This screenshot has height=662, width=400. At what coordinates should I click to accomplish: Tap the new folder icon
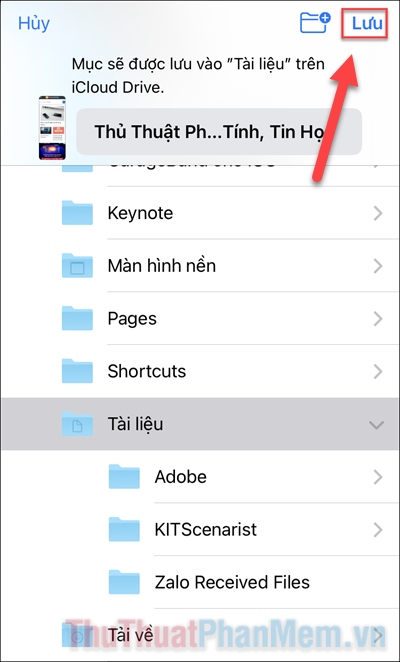(x=315, y=22)
